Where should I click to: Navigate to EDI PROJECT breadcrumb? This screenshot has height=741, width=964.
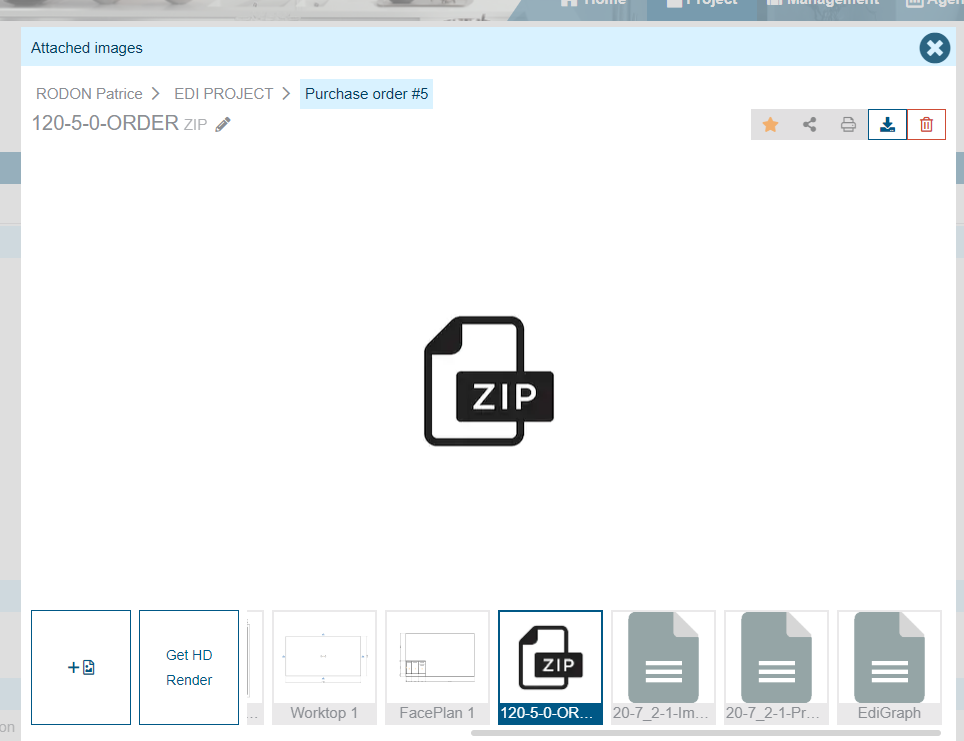point(223,94)
